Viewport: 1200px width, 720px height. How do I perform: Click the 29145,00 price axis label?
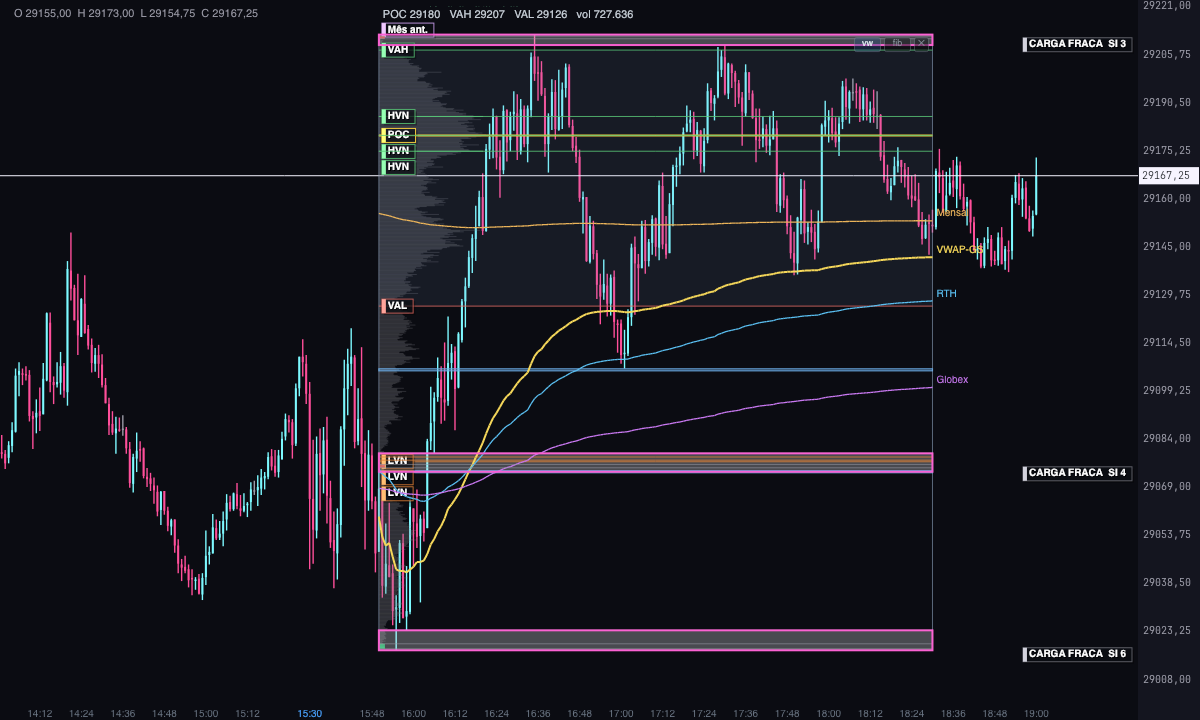point(1167,246)
